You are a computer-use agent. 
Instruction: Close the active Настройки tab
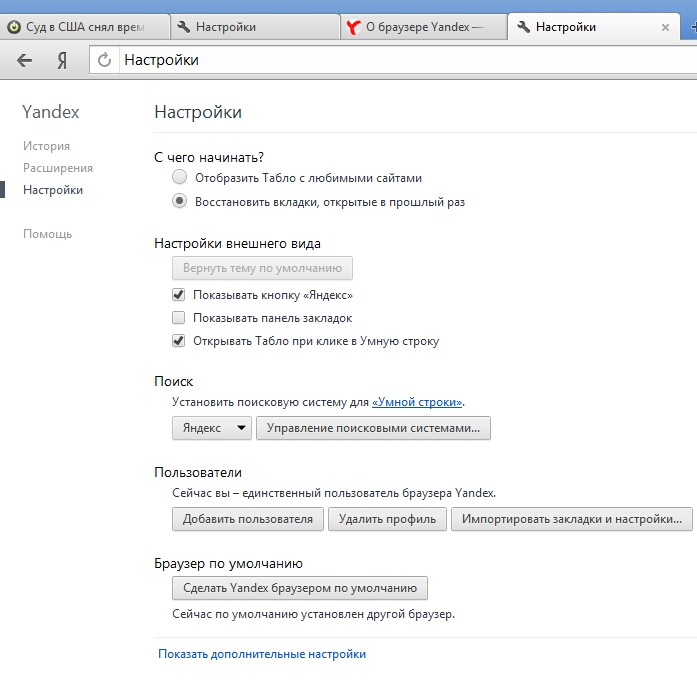(x=665, y=28)
